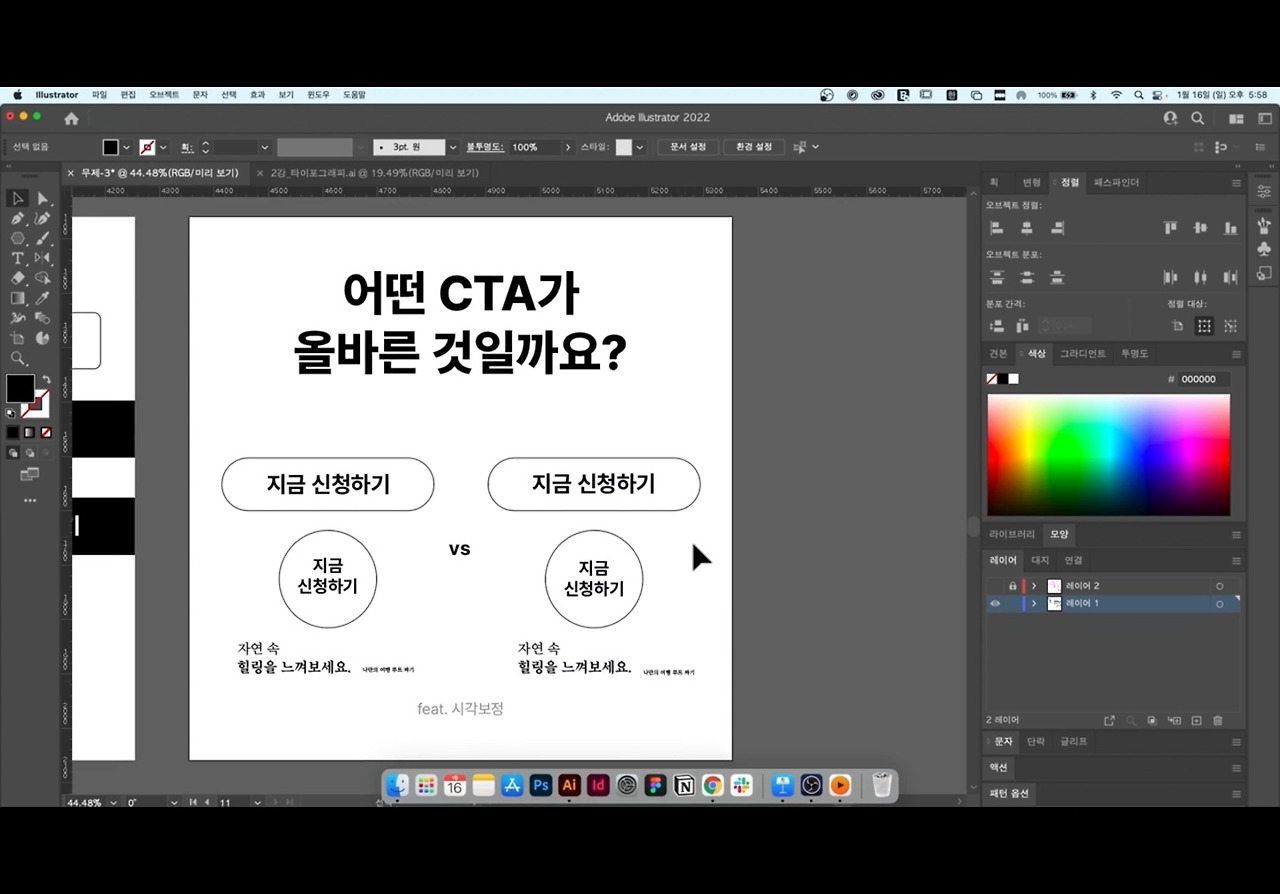Open the Gradient tool
This screenshot has width=1280, height=894.
16,298
